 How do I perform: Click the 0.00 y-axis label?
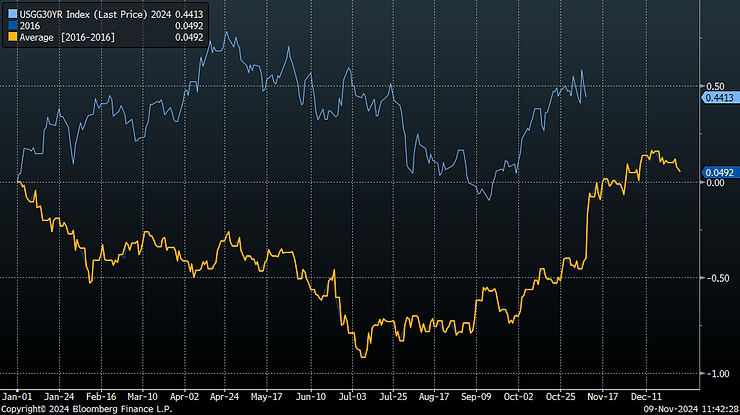click(x=715, y=182)
